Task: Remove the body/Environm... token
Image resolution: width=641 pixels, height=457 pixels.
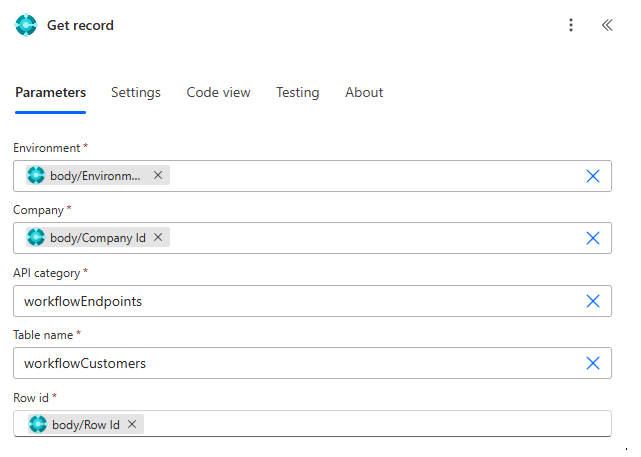Action: [158, 175]
